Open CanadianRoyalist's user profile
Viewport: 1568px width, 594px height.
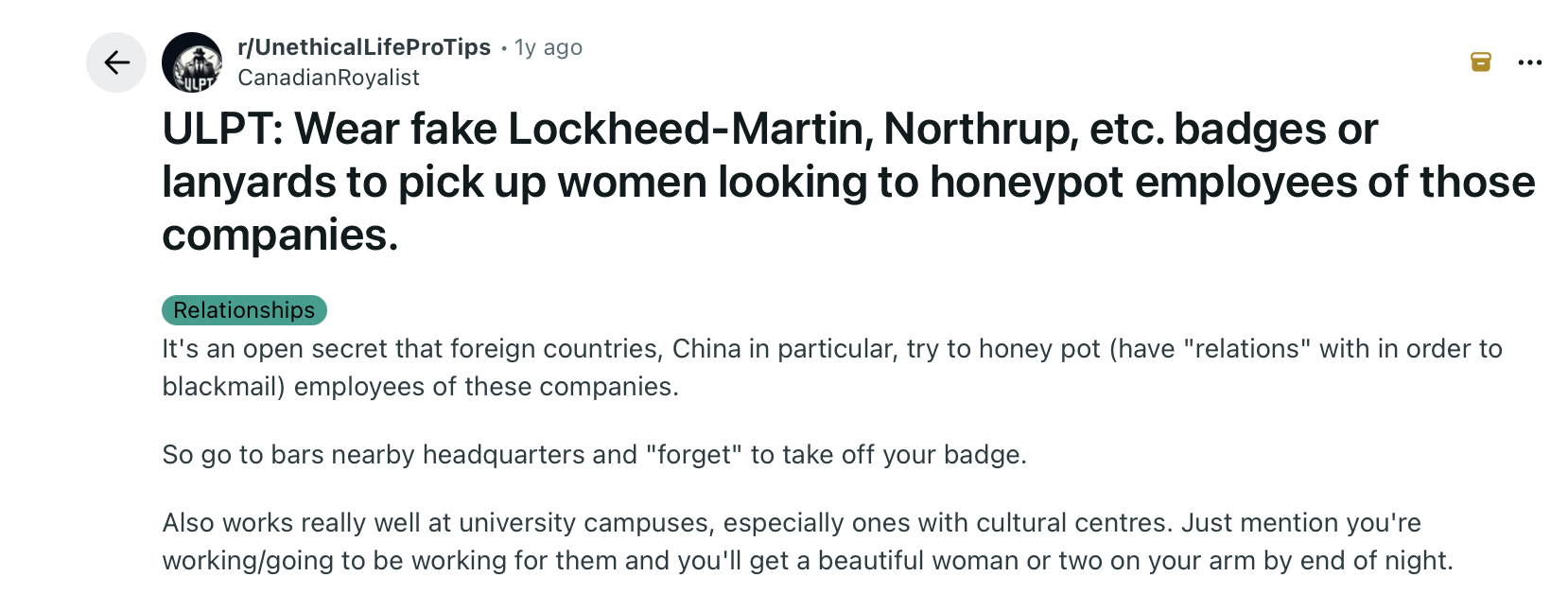tap(328, 78)
